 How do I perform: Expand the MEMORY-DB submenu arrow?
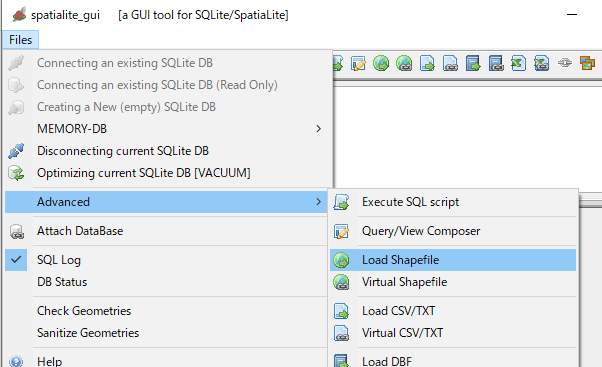click(318, 129)
